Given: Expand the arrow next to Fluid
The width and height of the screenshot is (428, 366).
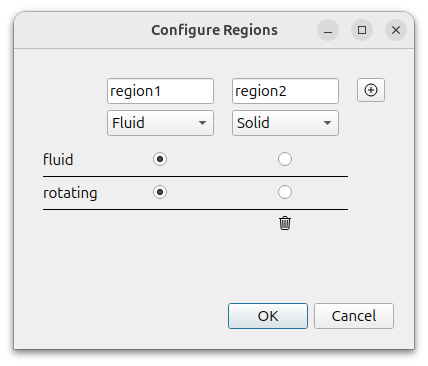Looking at the screenshot, I should 202,123.
